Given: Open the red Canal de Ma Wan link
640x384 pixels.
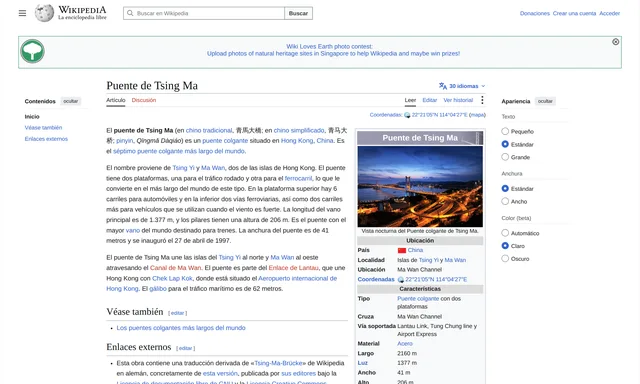Looking at the screenshot, I should click(176, 268).
